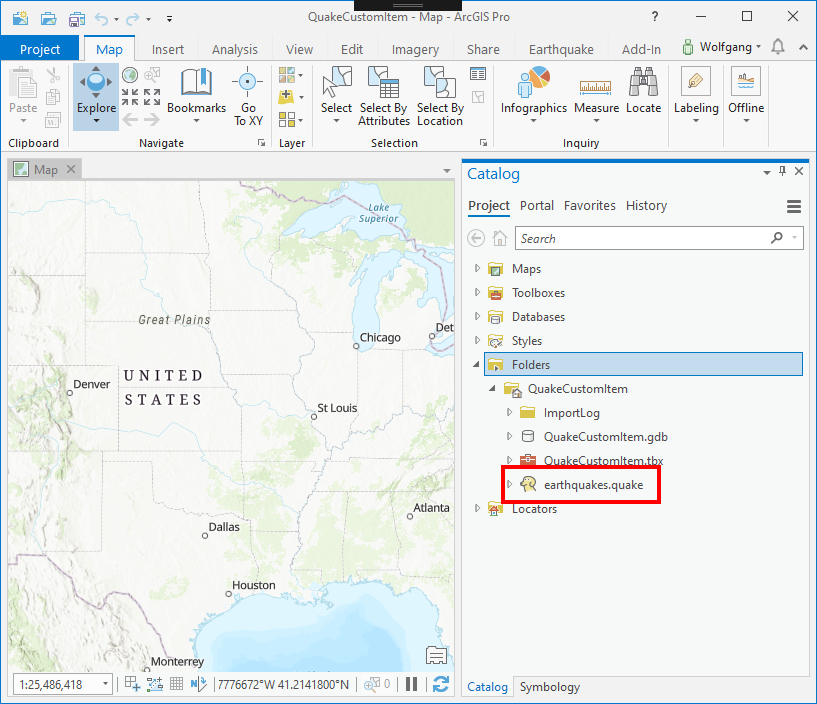Toggle the north constraint icon in status bar
The height and width of the screenshot is (704, 817).
pyautogui.click(x=199, y=684)
